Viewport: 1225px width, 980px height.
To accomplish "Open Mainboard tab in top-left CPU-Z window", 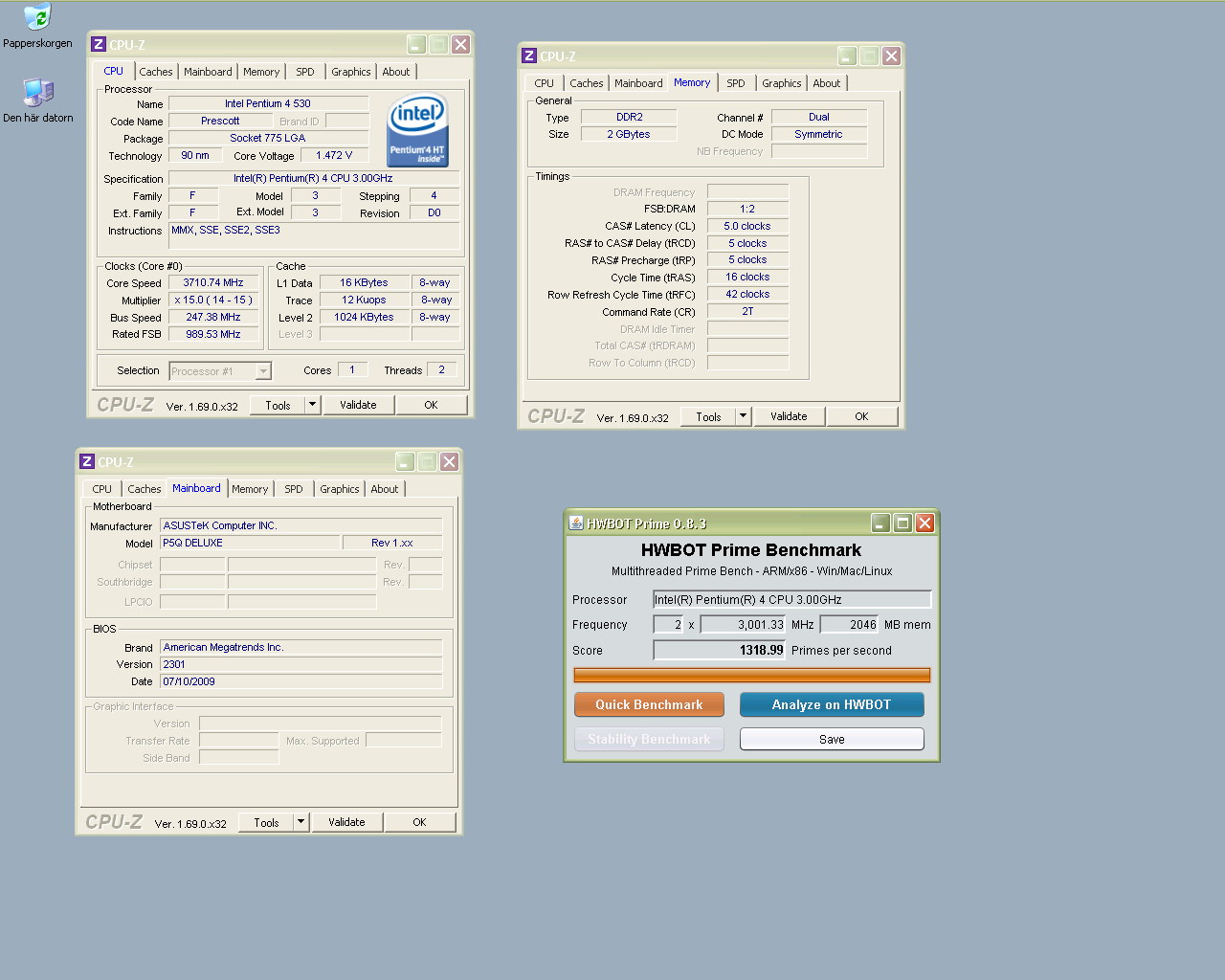I will point(208,72).
